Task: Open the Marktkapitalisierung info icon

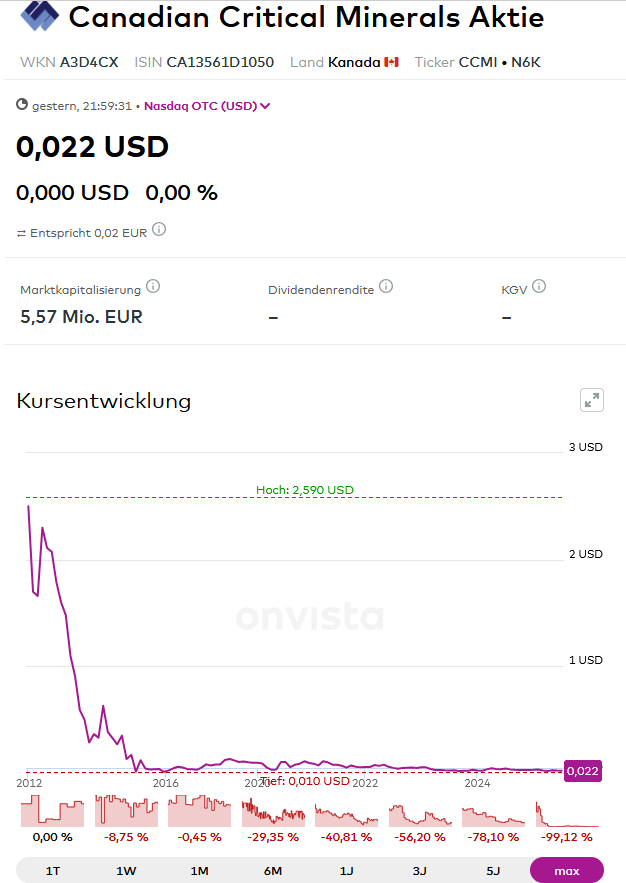Action: point(153,287)
